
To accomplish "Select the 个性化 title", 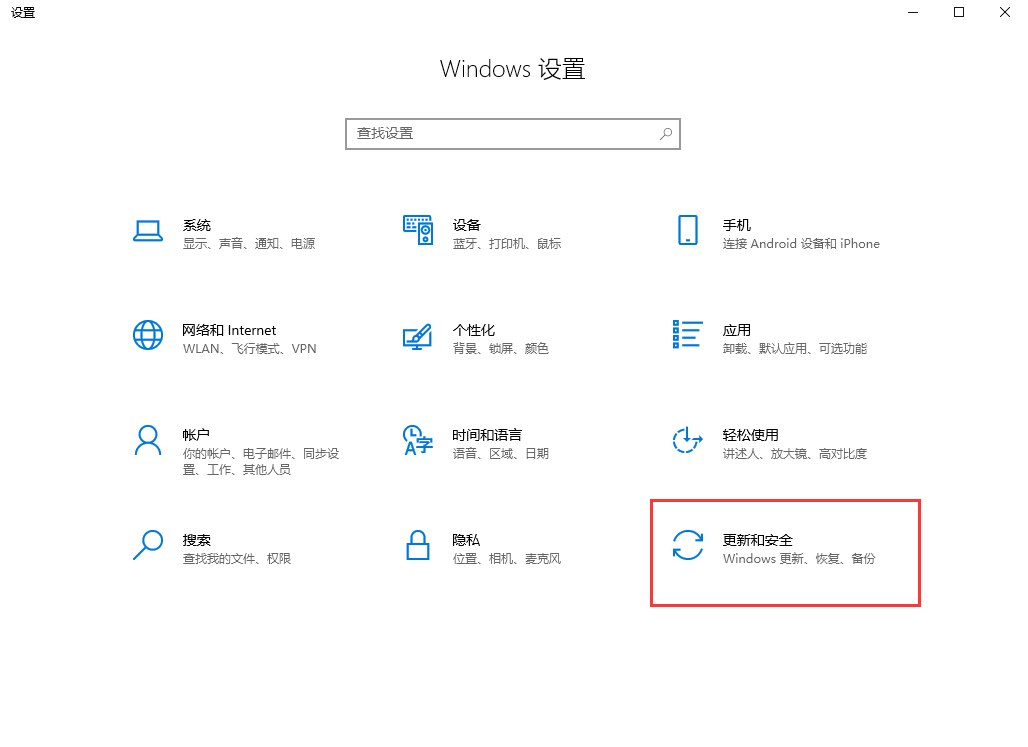I will 474,331.
